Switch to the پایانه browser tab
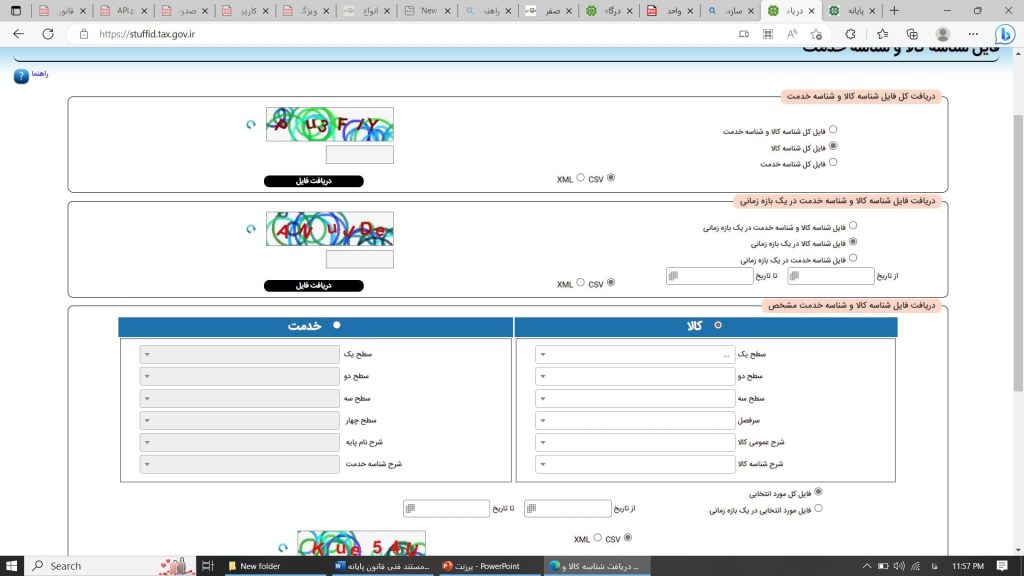 [853, 10]
